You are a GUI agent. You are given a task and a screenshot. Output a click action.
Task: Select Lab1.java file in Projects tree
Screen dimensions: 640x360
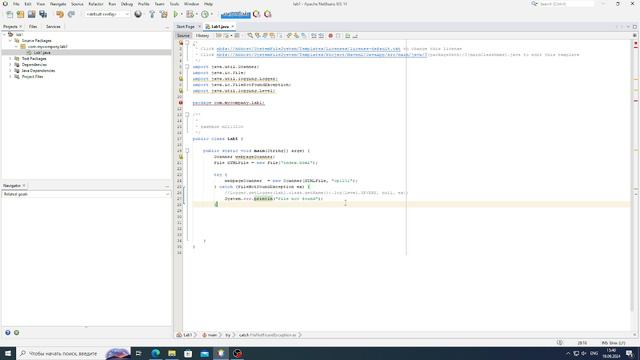(42, 53)
